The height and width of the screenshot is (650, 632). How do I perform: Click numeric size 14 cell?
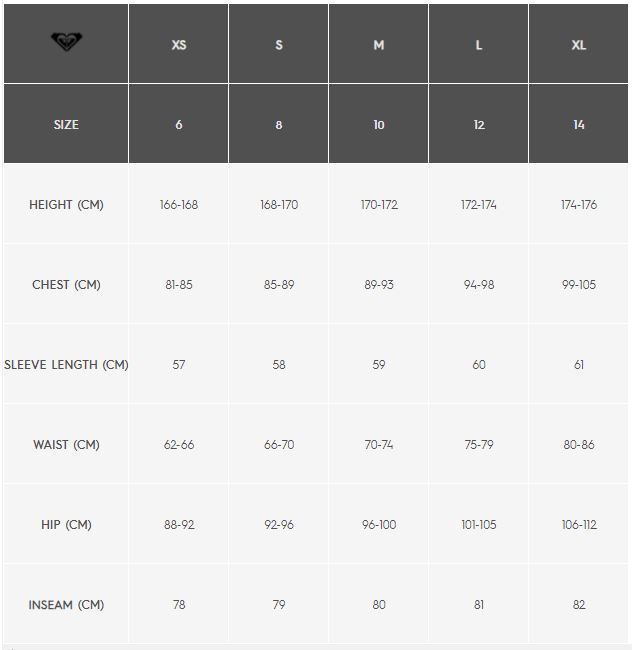pyautogui.click(x=579, y=124)
